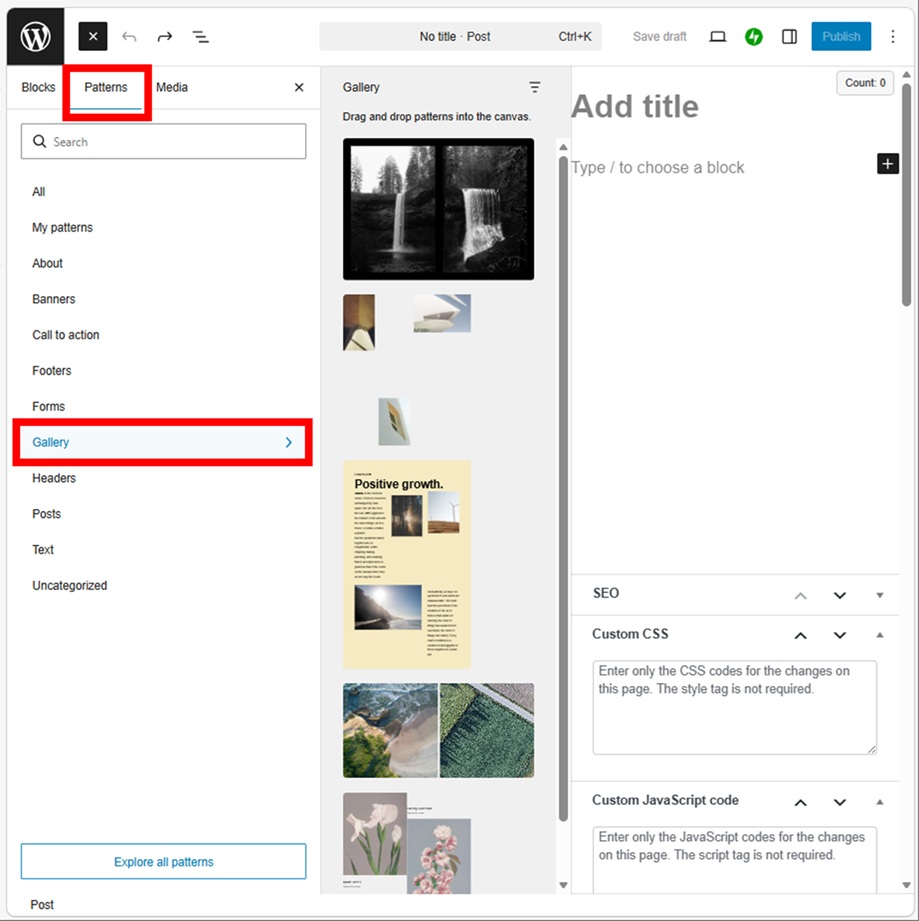Click the Search patterns input field

pyautogui.click(x=163, y=142)
